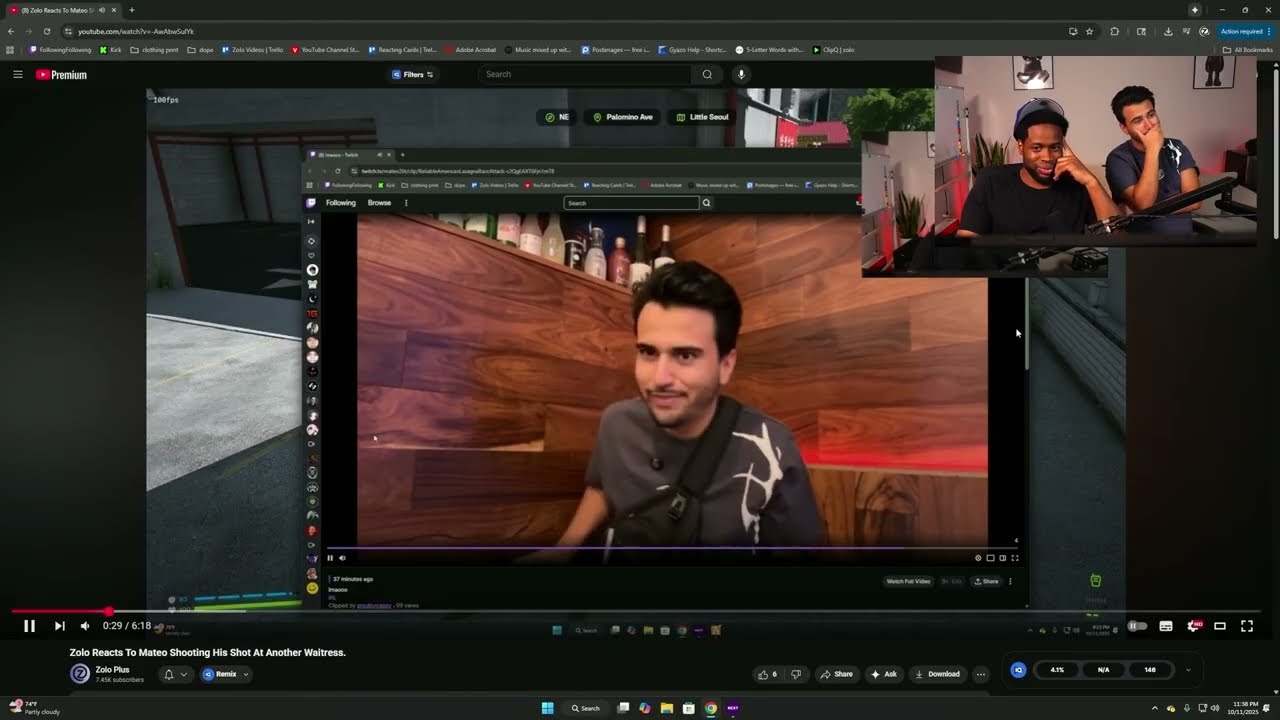1280x720 pixels.
Task: Bookmark this page with star
Action: [1089, 31]
